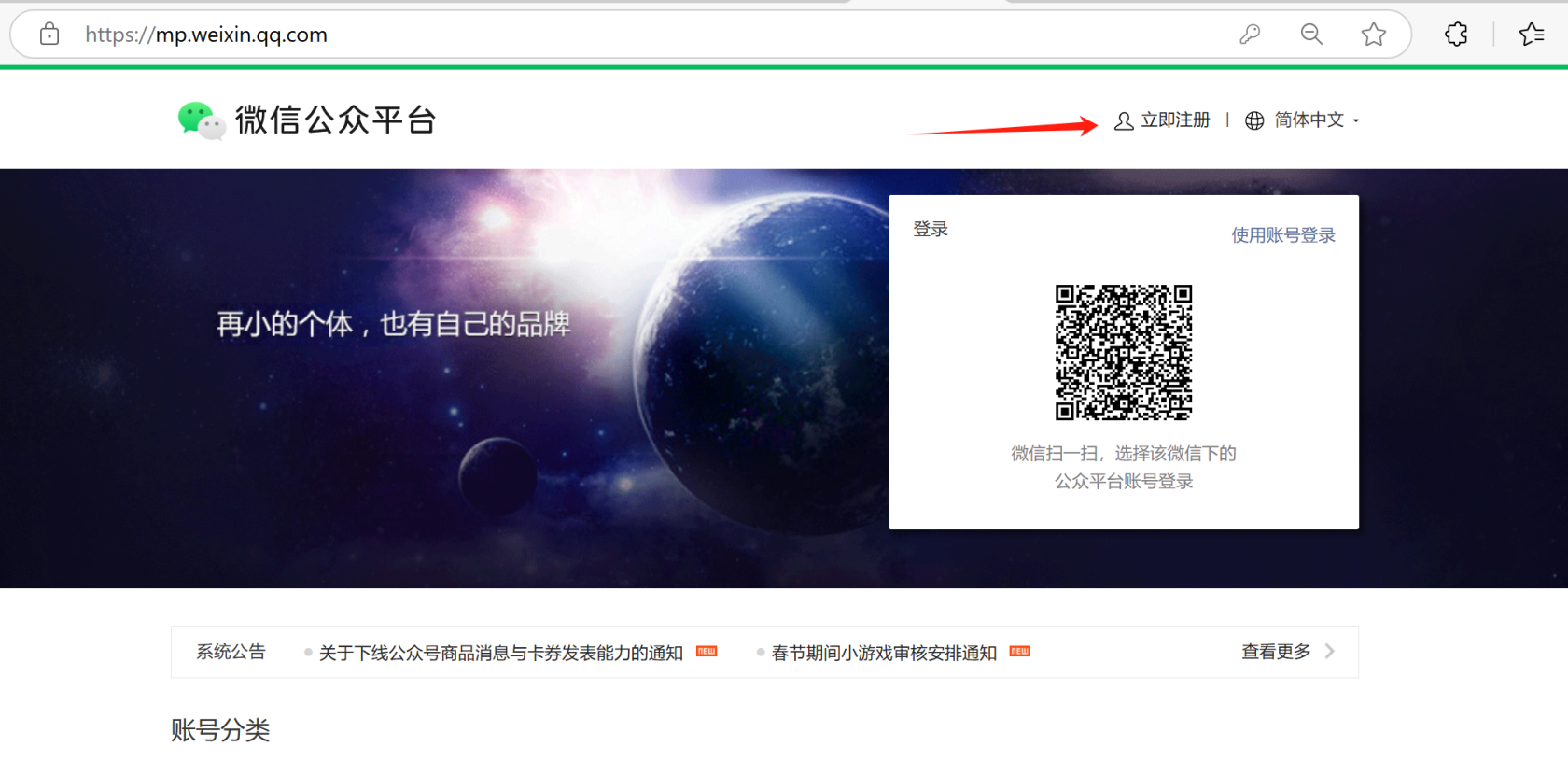This screenshot has height=761, width=1568.
Task: Click the 登录 heading in login card
Action: tap(931, 229)
